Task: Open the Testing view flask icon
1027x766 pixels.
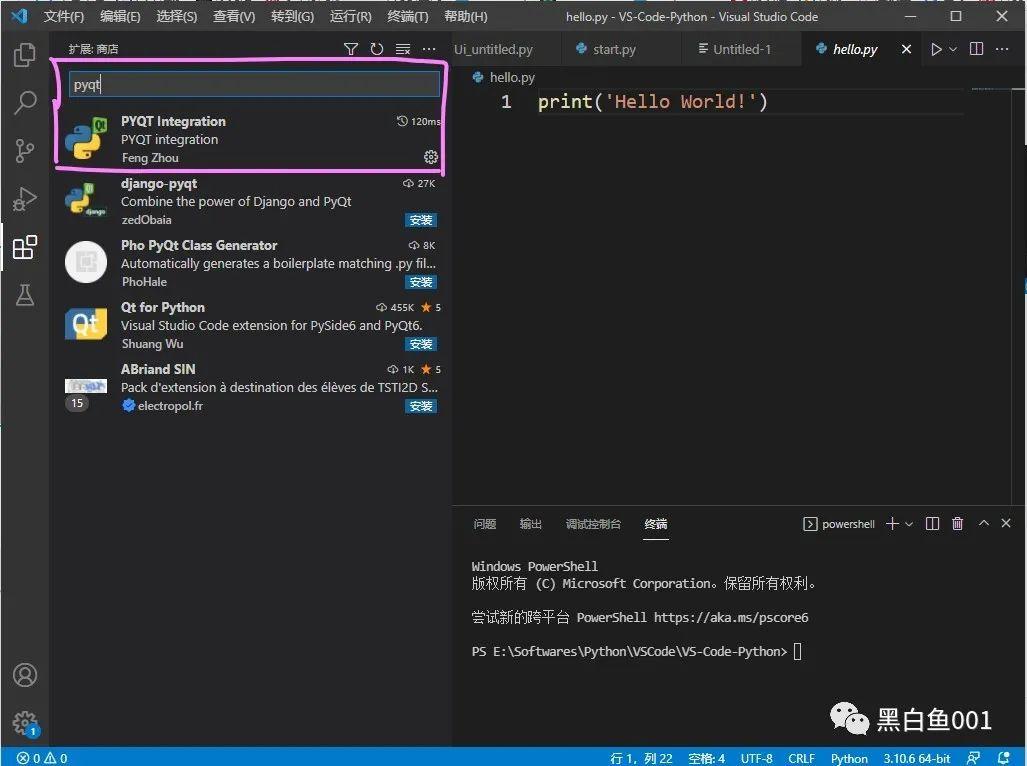Action: [x=24, y=295]
